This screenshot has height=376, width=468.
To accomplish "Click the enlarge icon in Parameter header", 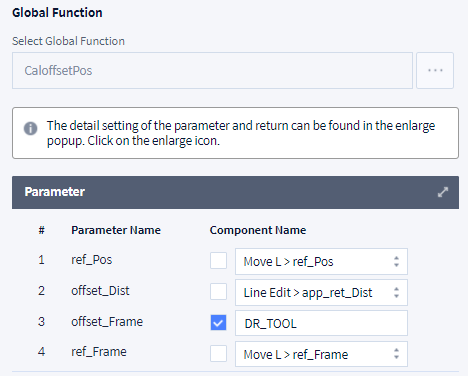I will click(443, 192).
